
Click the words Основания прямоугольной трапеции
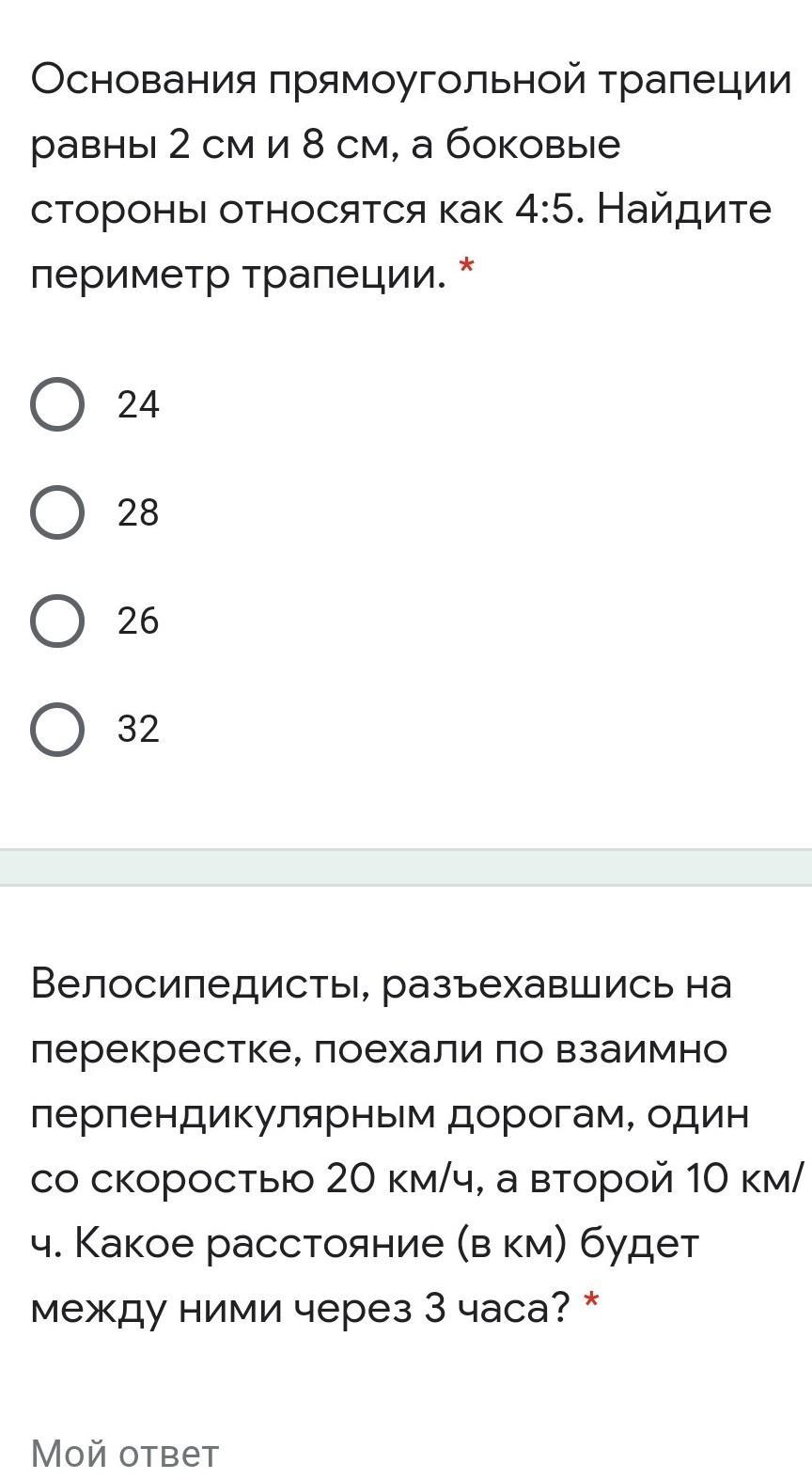(411, 82)
